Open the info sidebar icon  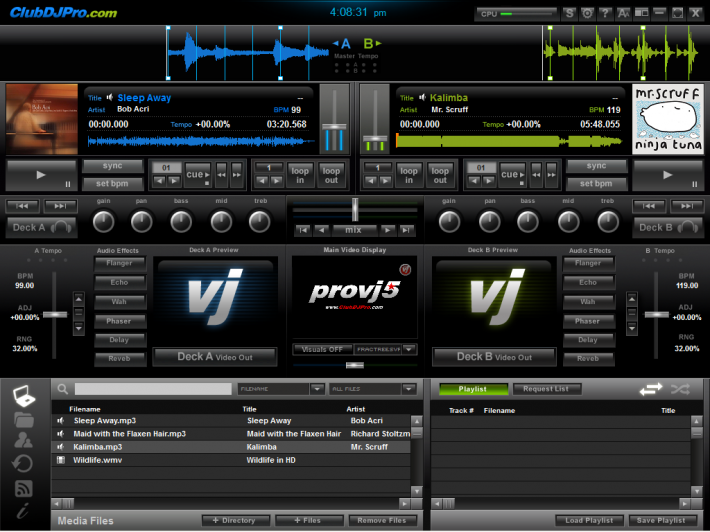point(23,511)
